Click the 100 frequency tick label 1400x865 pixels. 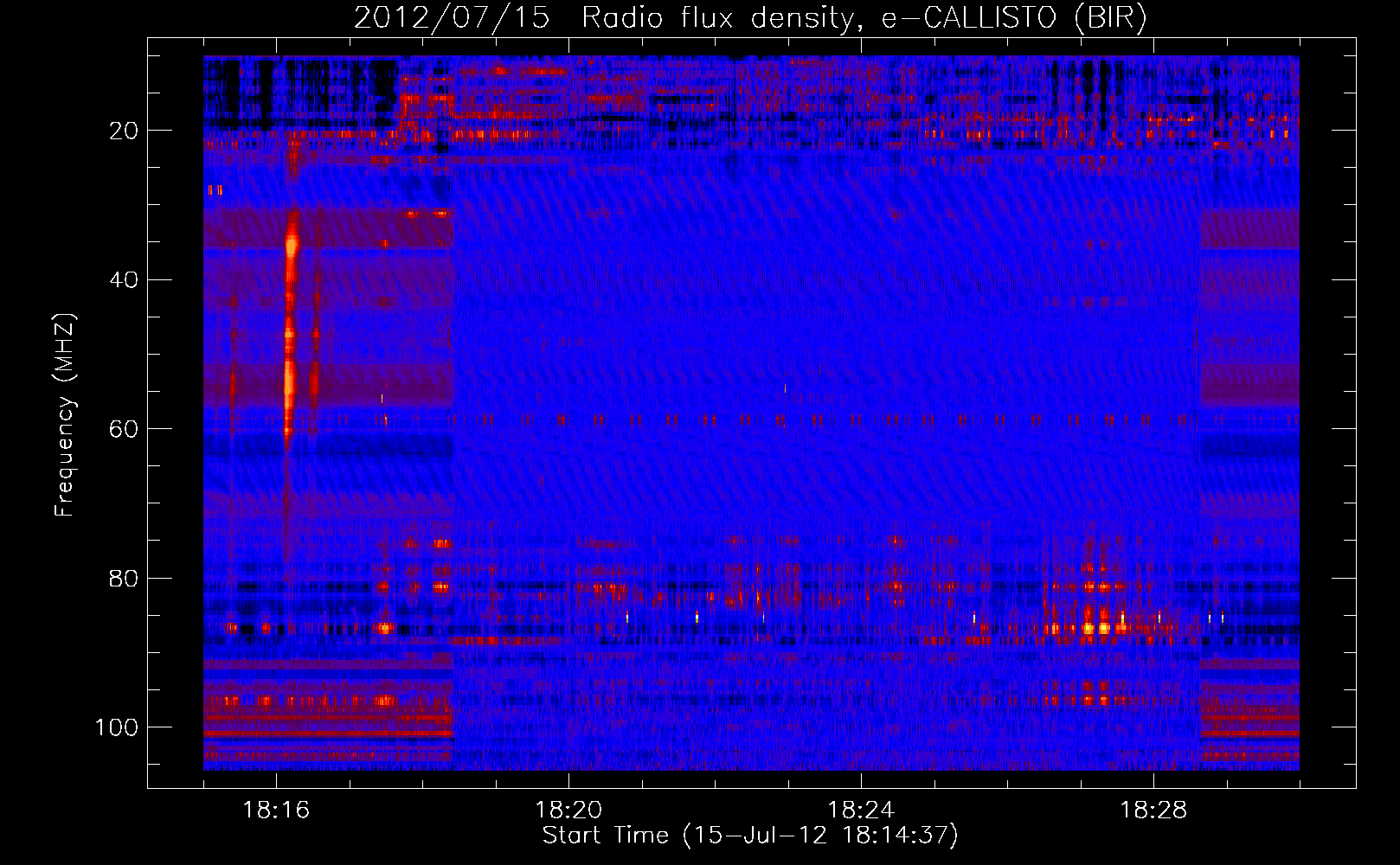pyautogui.click(x=117, y=727)
